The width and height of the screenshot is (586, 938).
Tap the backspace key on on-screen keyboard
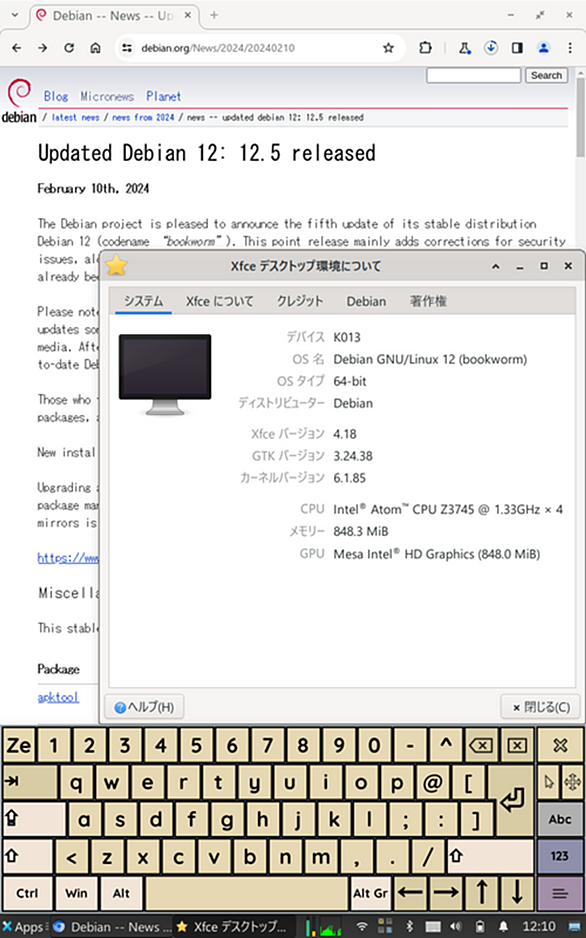tap(481, 745)
